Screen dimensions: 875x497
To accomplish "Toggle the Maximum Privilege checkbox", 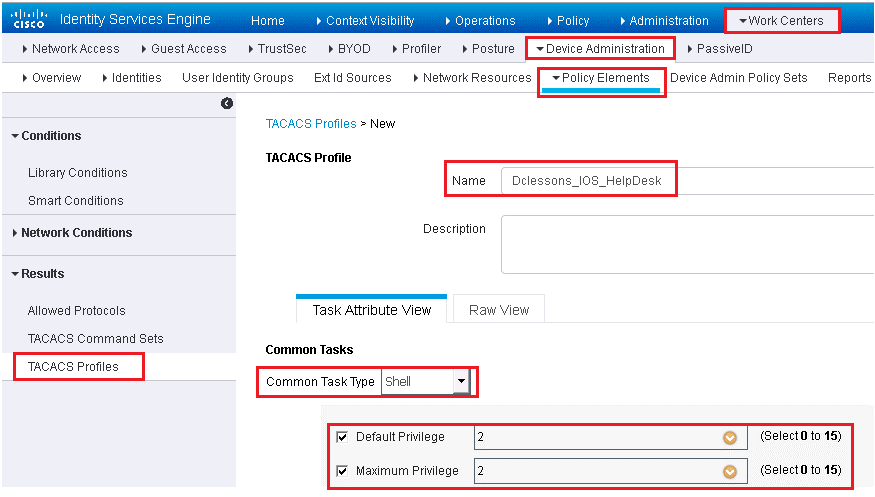I will (342, 471).
